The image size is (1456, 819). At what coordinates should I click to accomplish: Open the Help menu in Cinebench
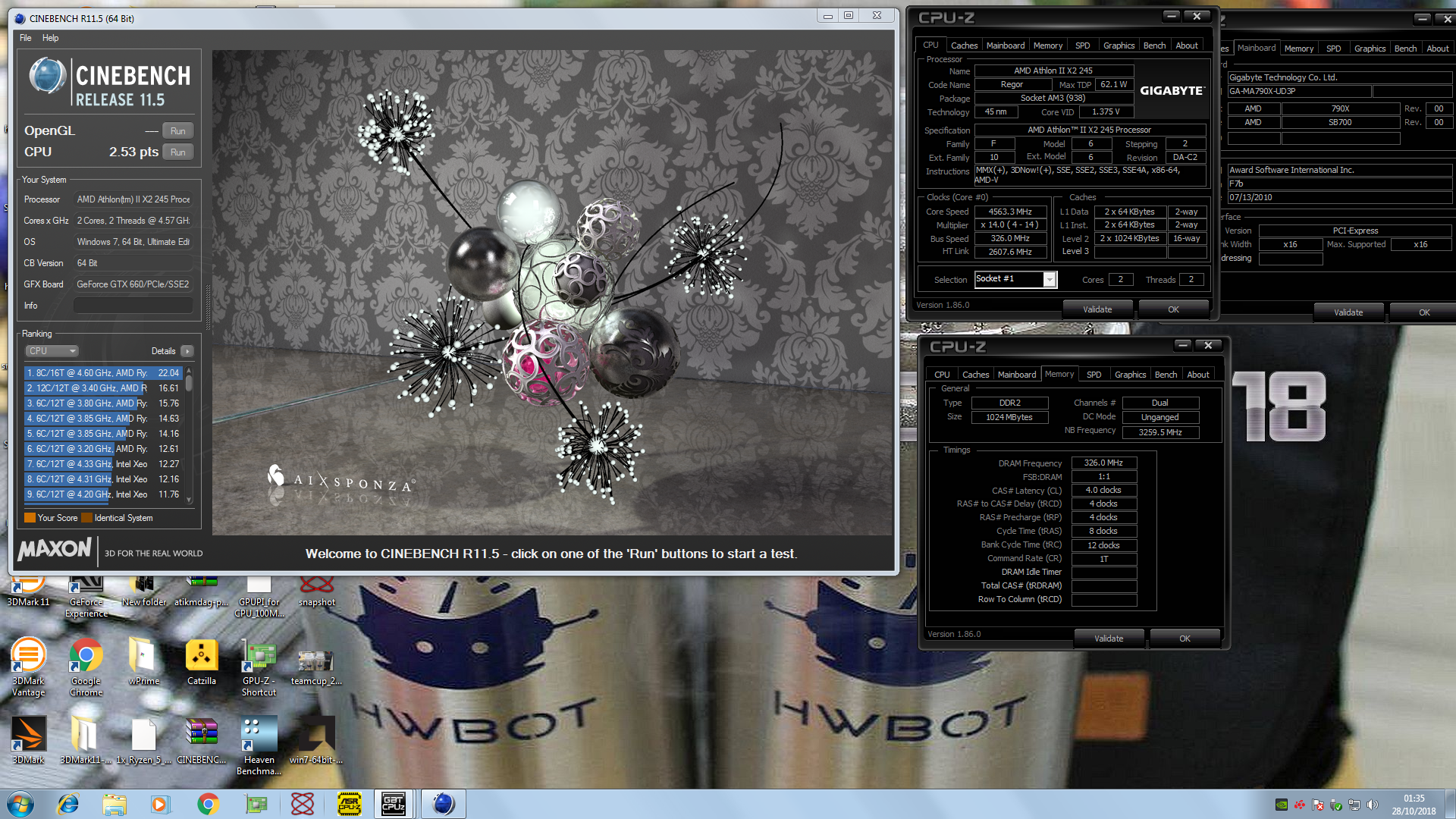coord(50,38)
